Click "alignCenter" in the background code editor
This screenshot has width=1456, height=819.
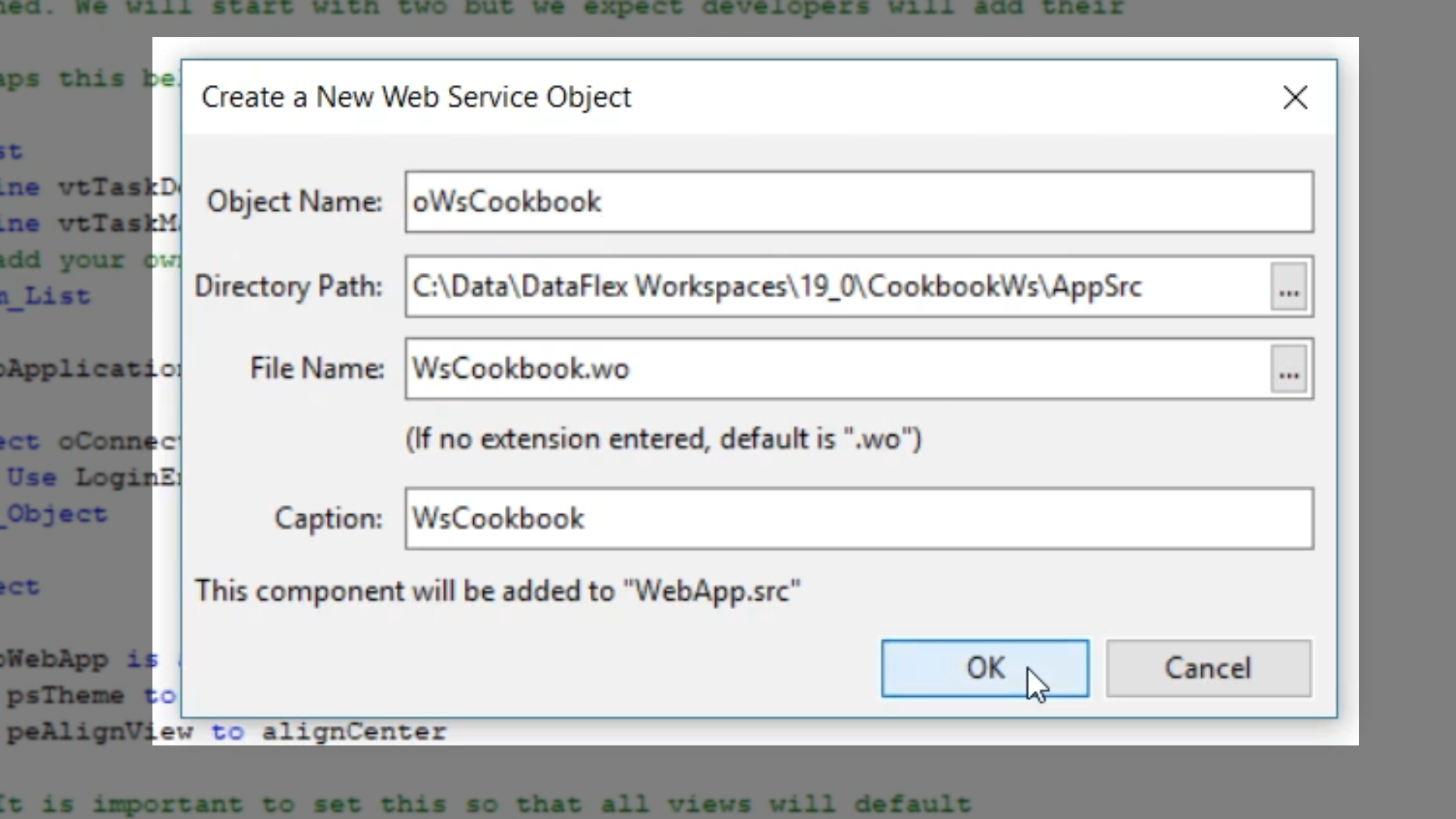click(353, 732)
